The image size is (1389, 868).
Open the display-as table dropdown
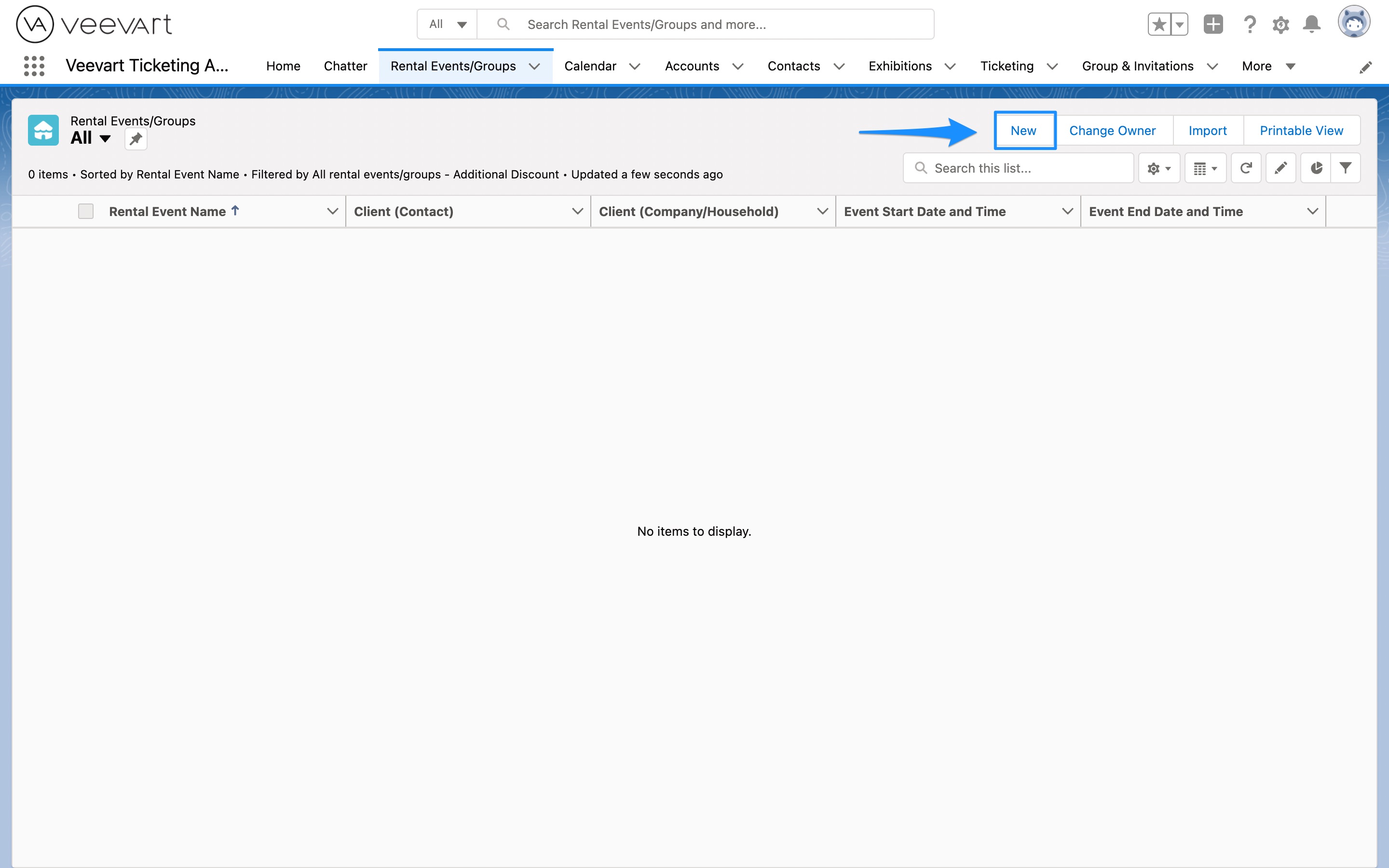click(1205, 168)
